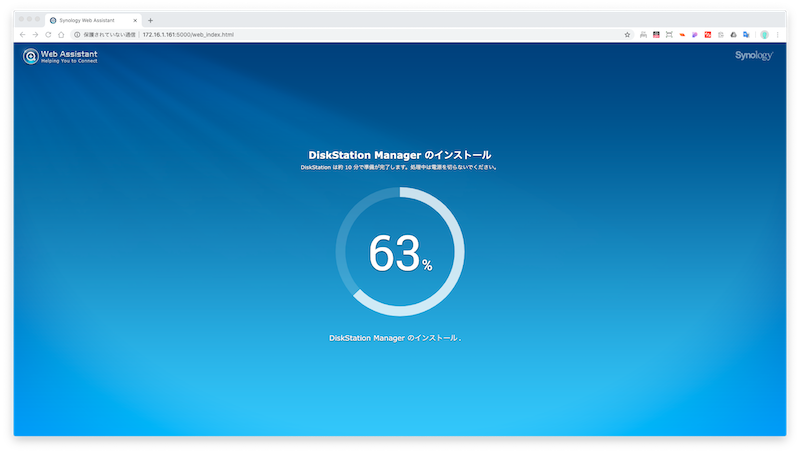The image size is (800, 453).
Task: Close the Synology Web Assistant tab
Action: tap(135, 20)
